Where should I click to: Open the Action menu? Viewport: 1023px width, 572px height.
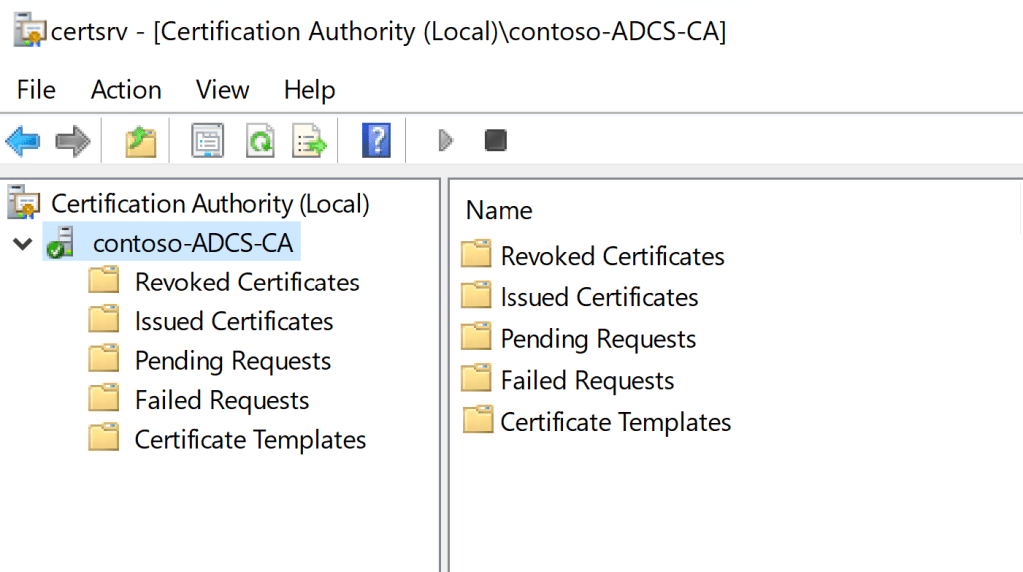coord(126,90)
